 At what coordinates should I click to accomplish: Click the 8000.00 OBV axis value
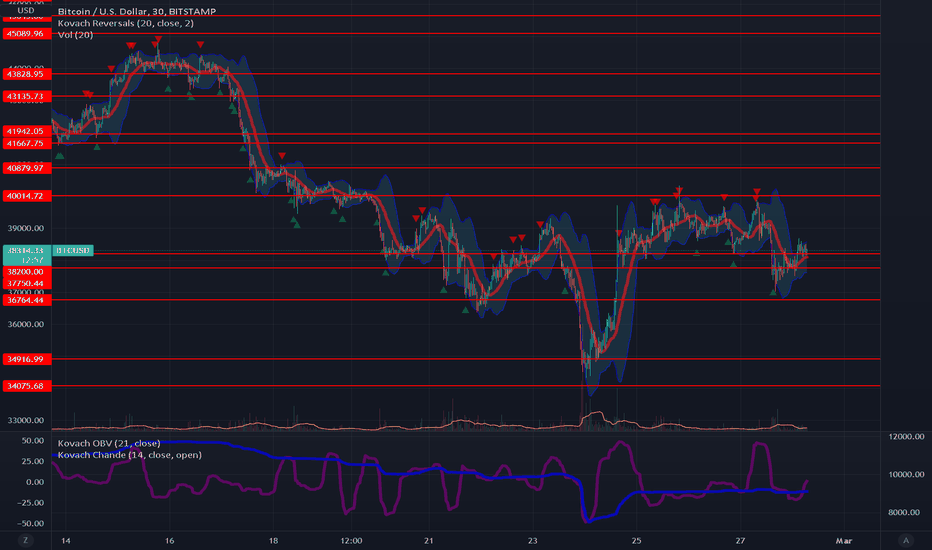click(906, 512)
